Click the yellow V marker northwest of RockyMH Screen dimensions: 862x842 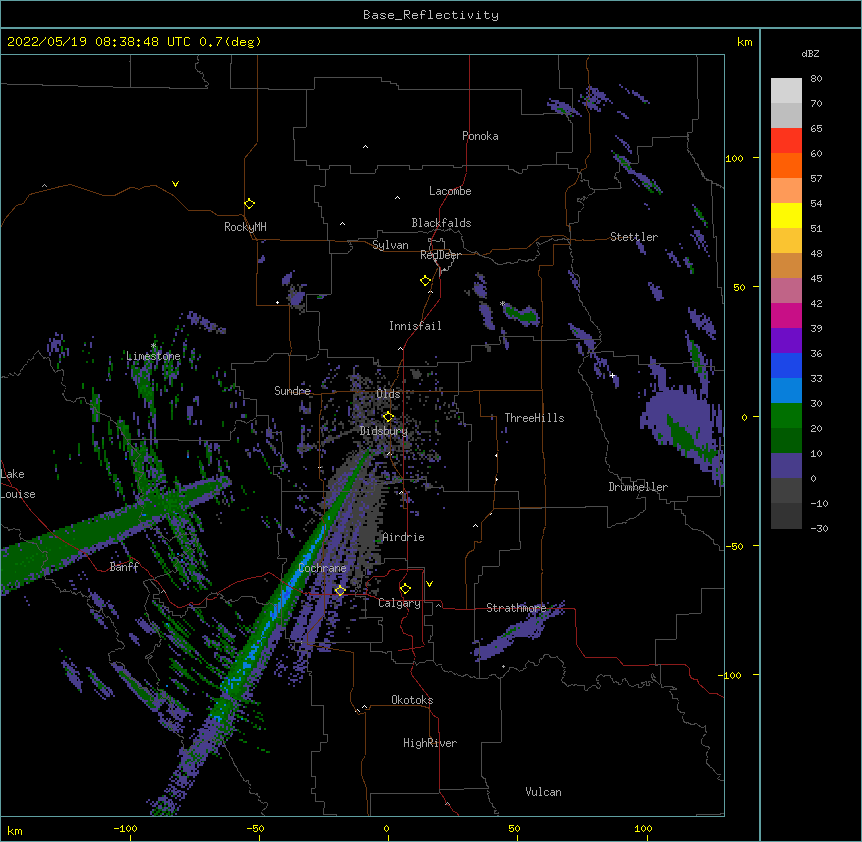pos(175,184)
